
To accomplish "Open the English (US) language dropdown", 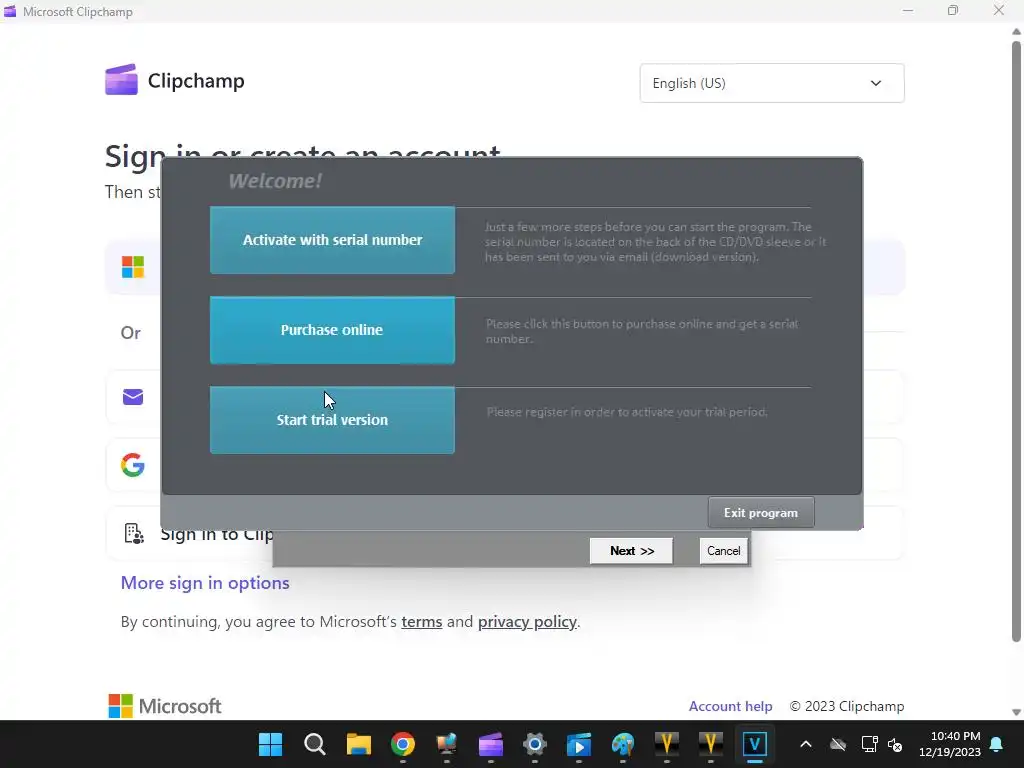I will pos(772,83).
